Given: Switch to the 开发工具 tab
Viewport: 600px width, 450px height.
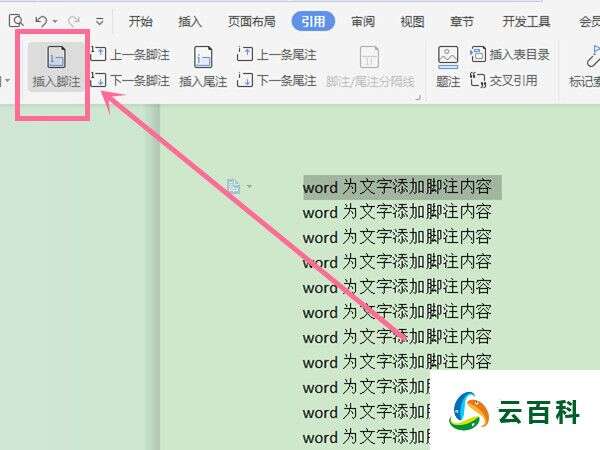Looking at the screenshot, I should [x=526, y=21].
